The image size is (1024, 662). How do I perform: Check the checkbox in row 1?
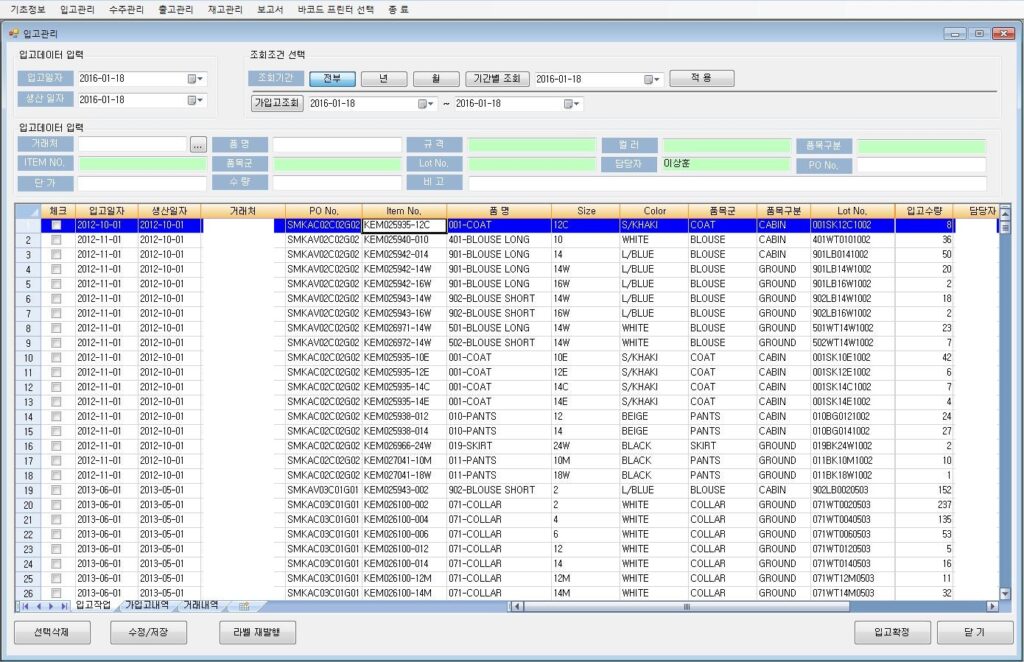coord(56,226)
